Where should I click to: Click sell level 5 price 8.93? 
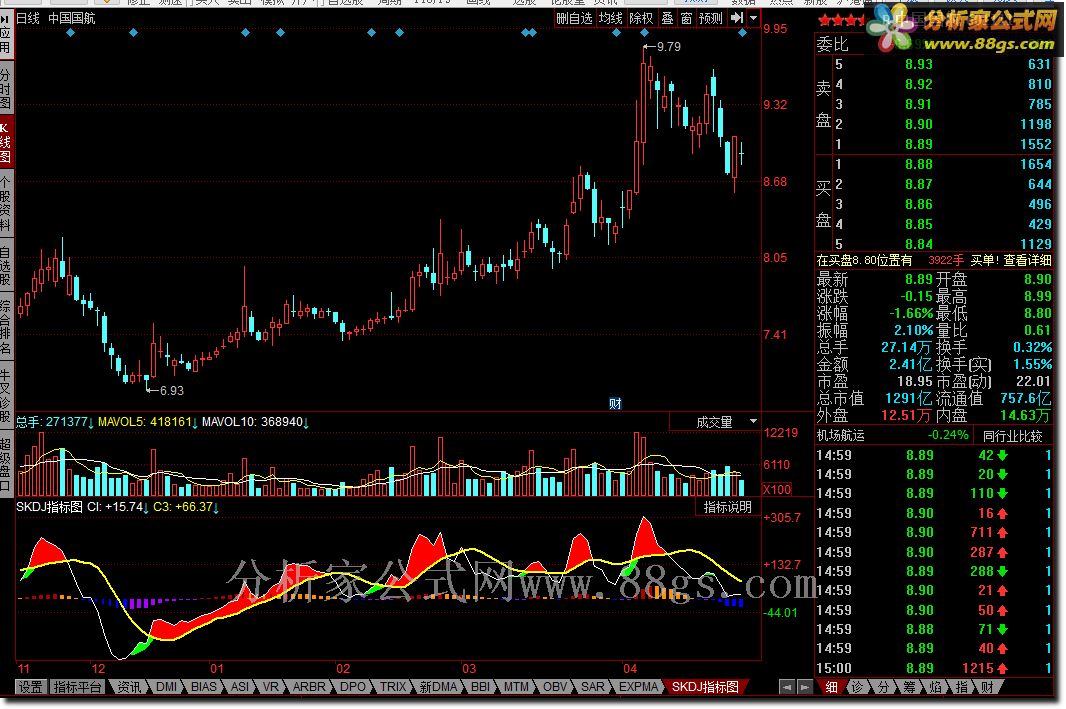[x=918, y=65]
